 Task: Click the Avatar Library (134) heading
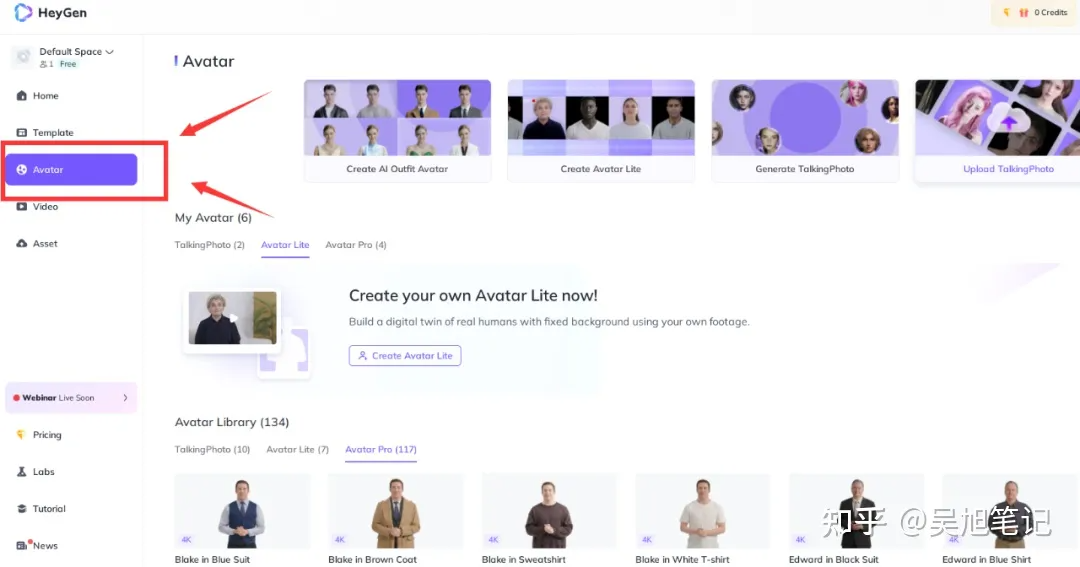(231, 422)
